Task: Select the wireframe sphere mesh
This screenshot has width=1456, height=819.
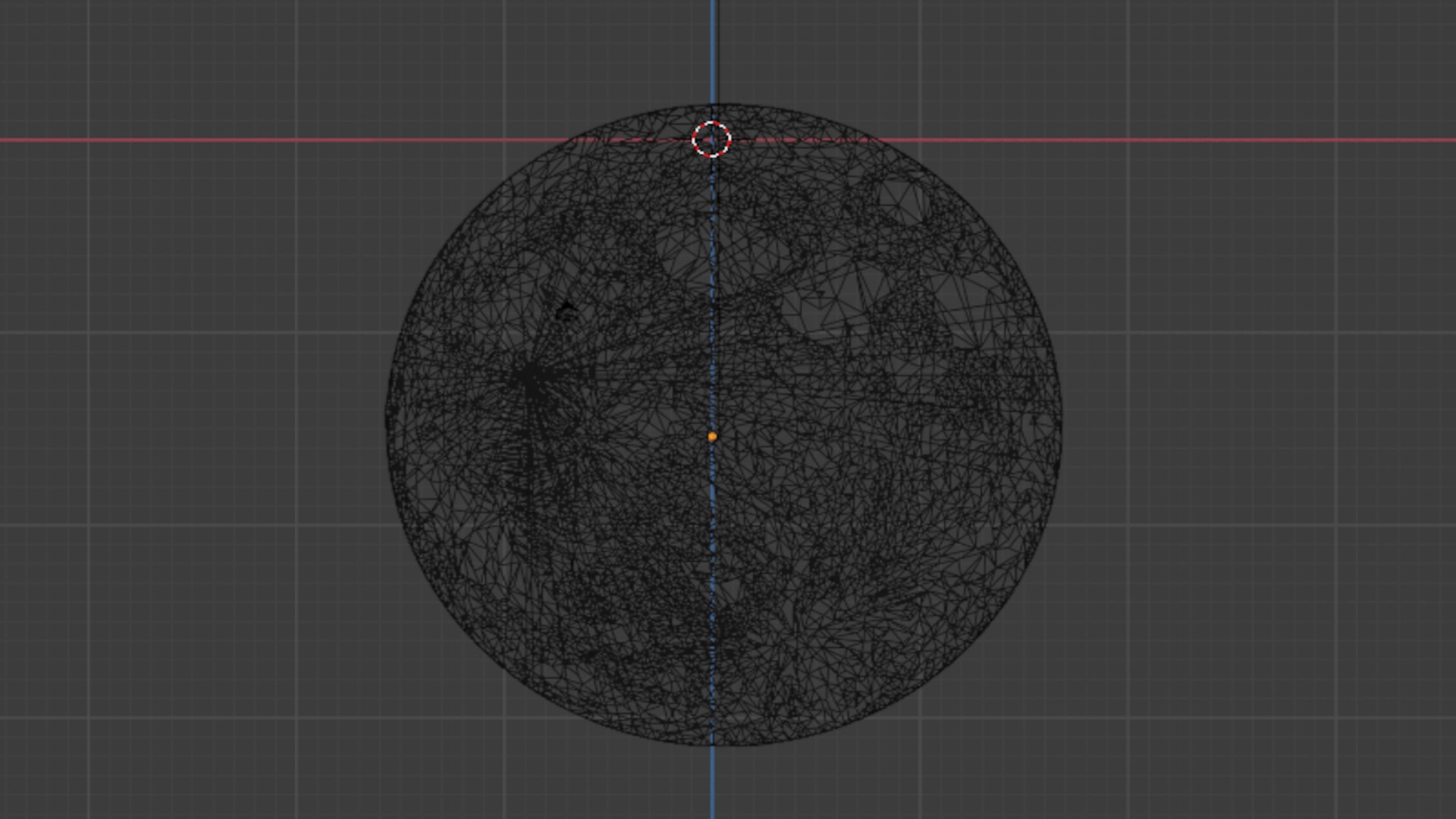Action: point(723,425)
